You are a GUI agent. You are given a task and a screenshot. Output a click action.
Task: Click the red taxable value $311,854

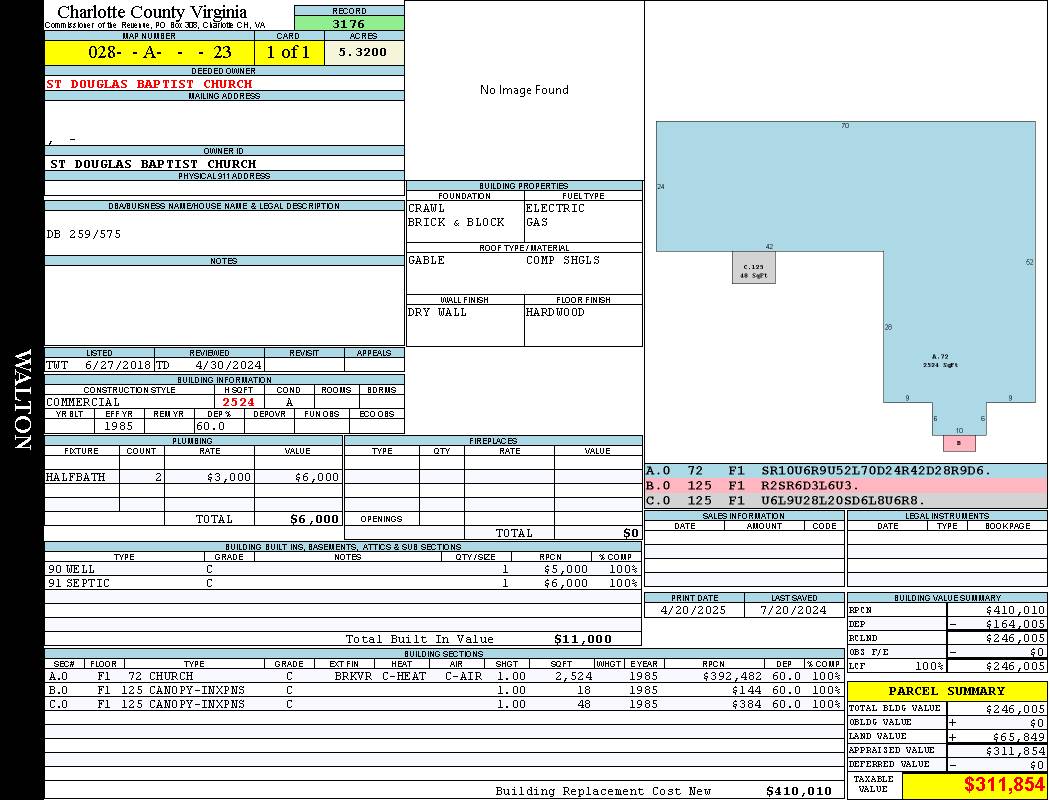point(1004,785)
